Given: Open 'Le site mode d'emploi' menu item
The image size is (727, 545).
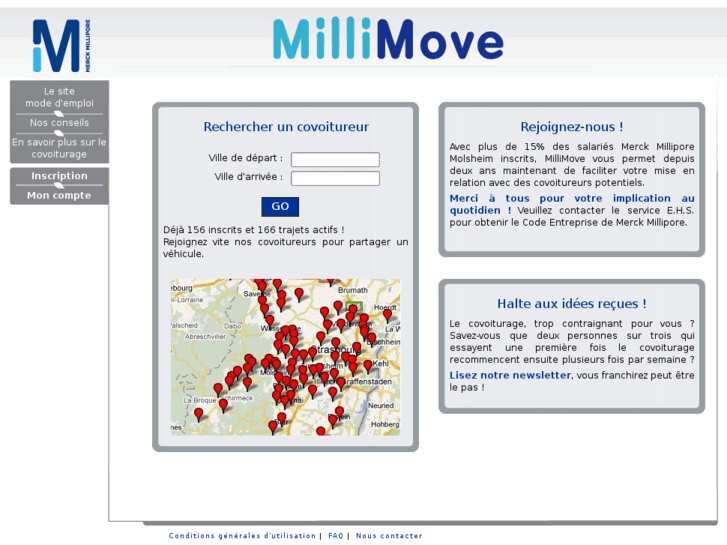Looking at the screenshot, I should 59,97.
